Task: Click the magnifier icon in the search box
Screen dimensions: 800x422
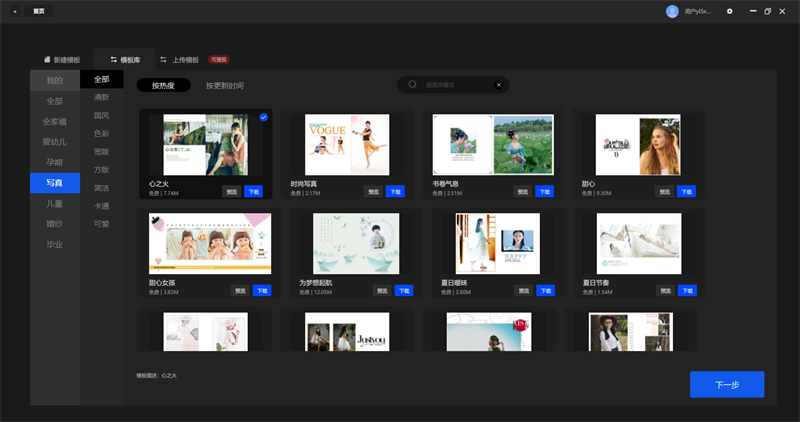Action: (413, 85)
